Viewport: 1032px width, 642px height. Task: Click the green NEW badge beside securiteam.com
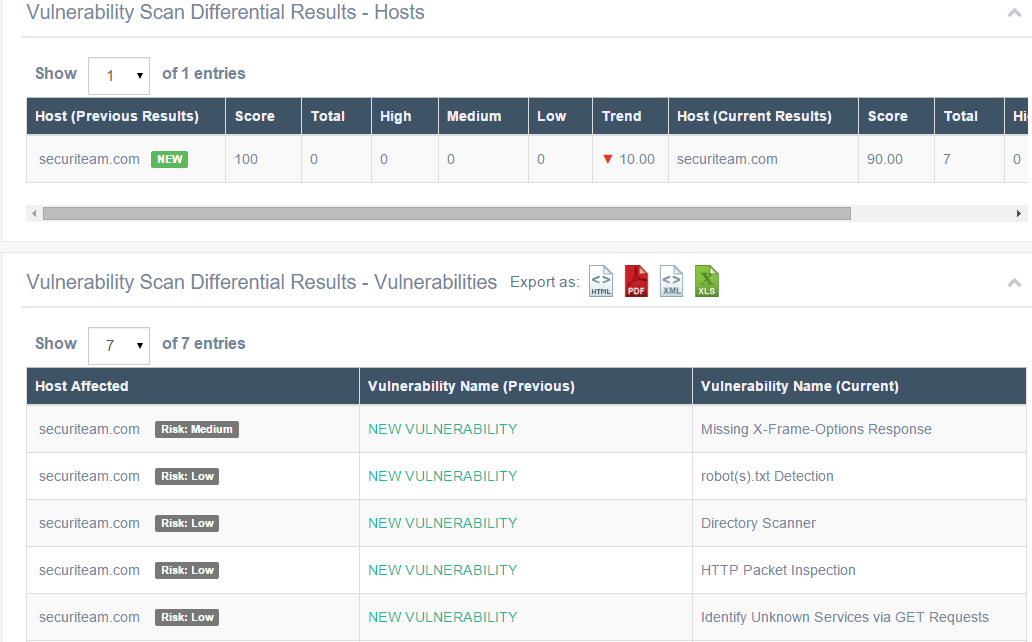point(169,159)
